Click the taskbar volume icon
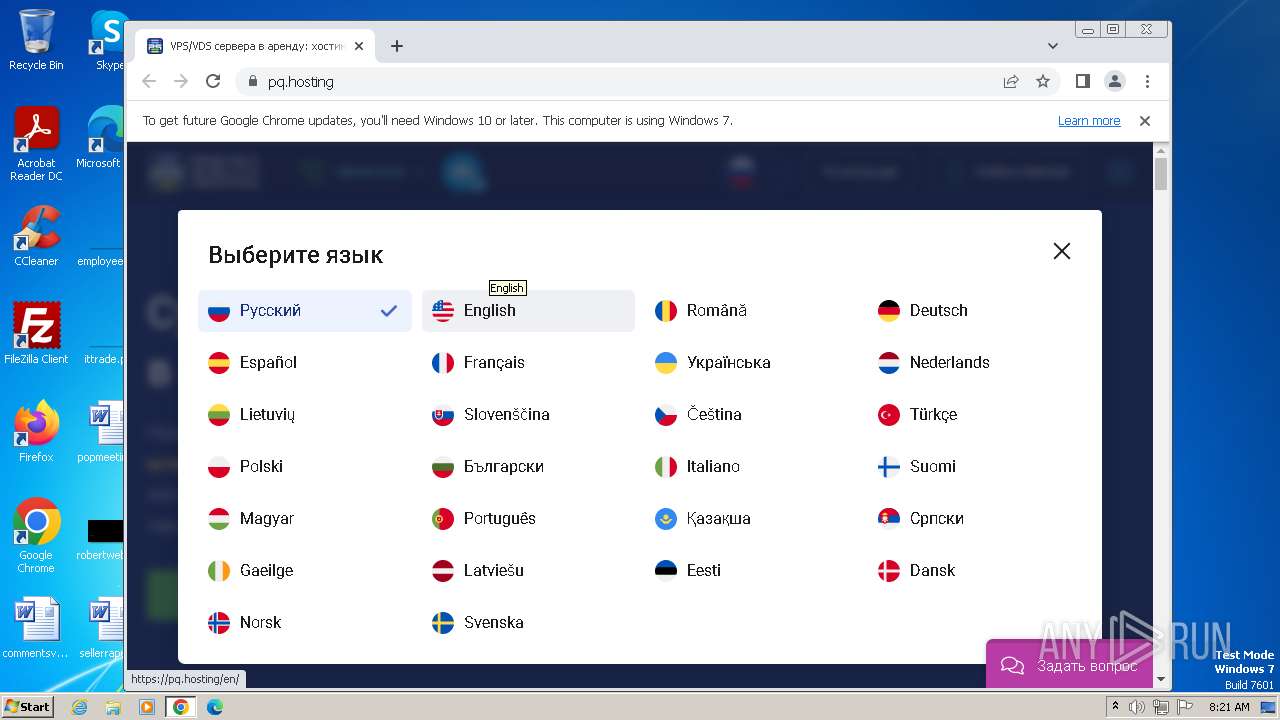This screenshot has width=1280, height=720. (x=1137, y=707)
